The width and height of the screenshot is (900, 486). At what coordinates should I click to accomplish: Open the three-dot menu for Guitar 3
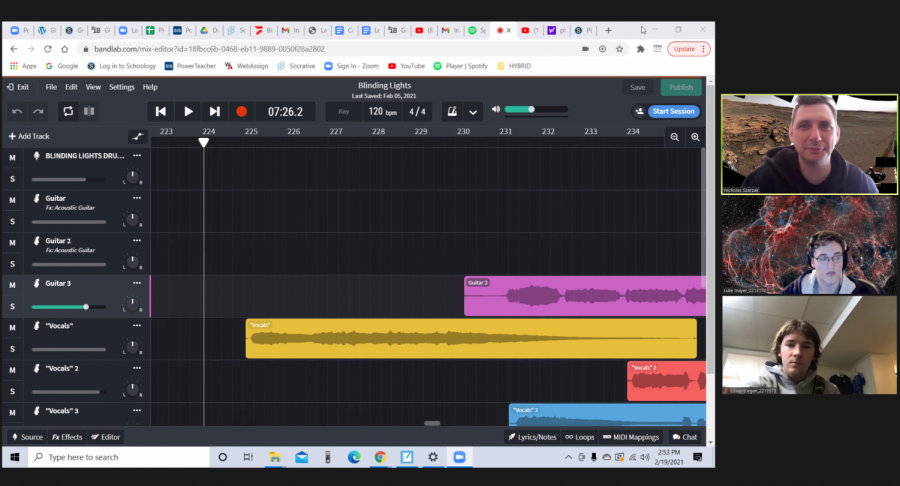137,283
